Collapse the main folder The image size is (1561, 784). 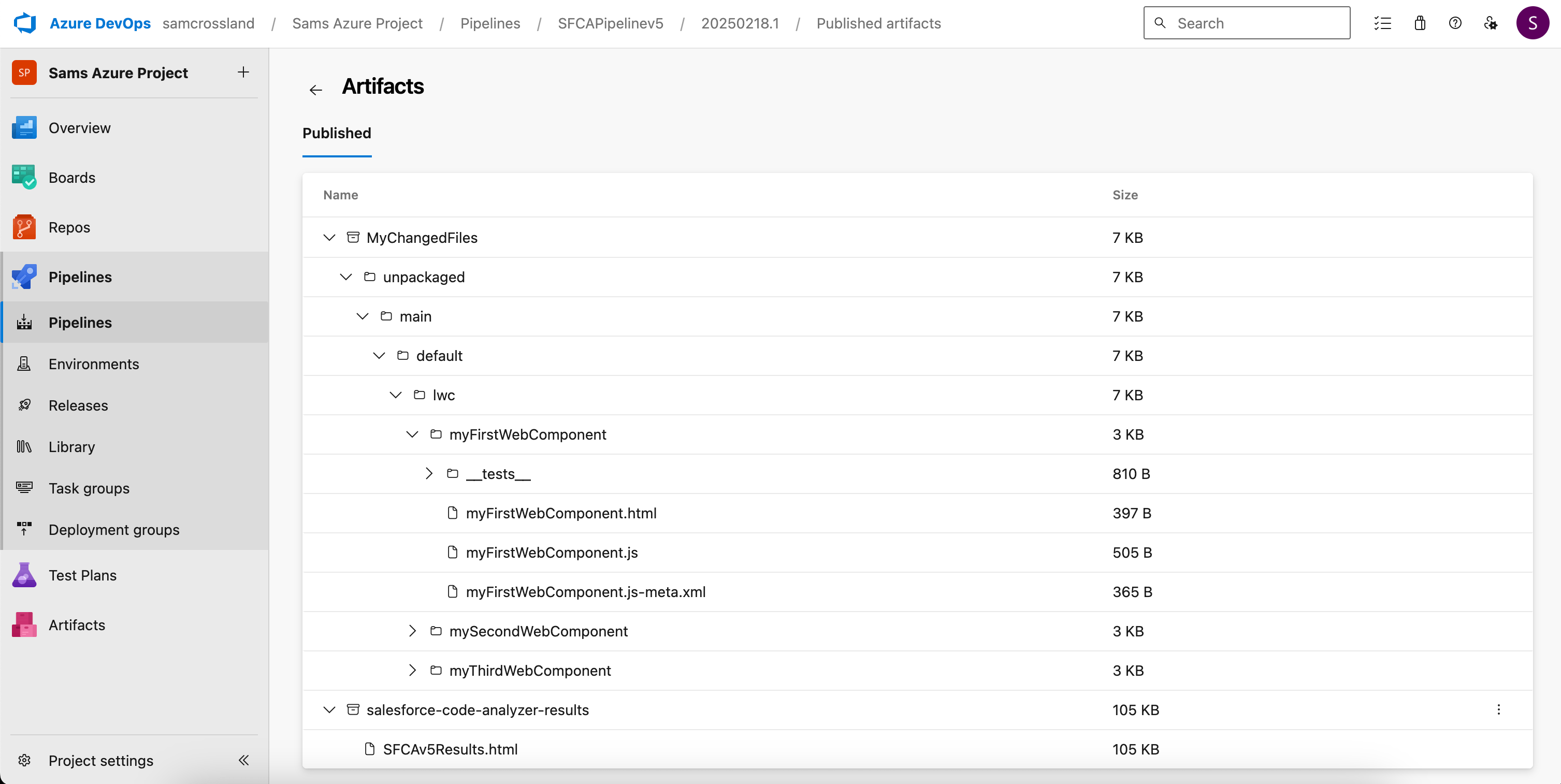click(x=363, y=316)
